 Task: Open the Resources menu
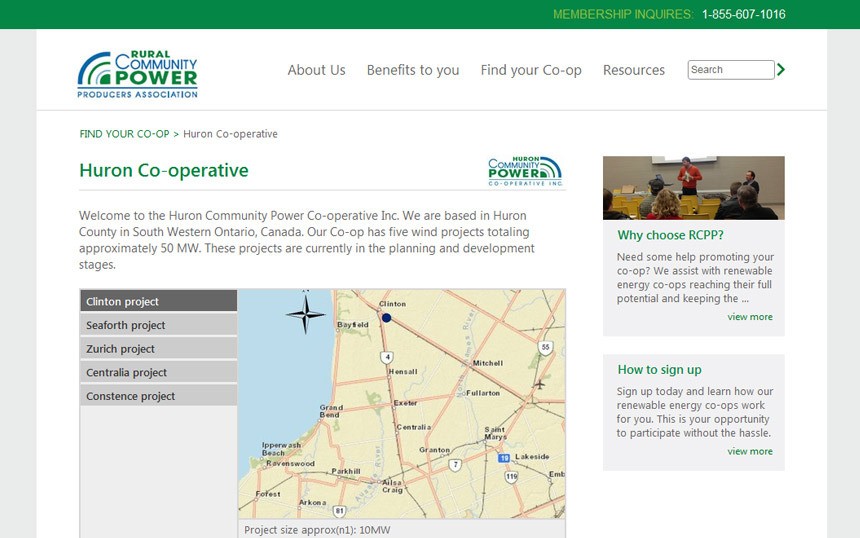click(634, 70)
